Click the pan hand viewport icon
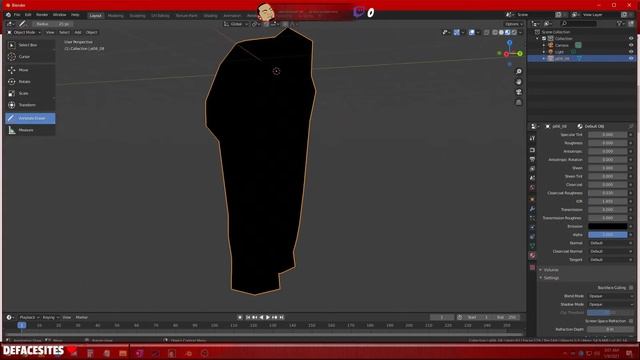Image resolution: width=640 pixels, height=360 pixels. click(x=519, y=82)
